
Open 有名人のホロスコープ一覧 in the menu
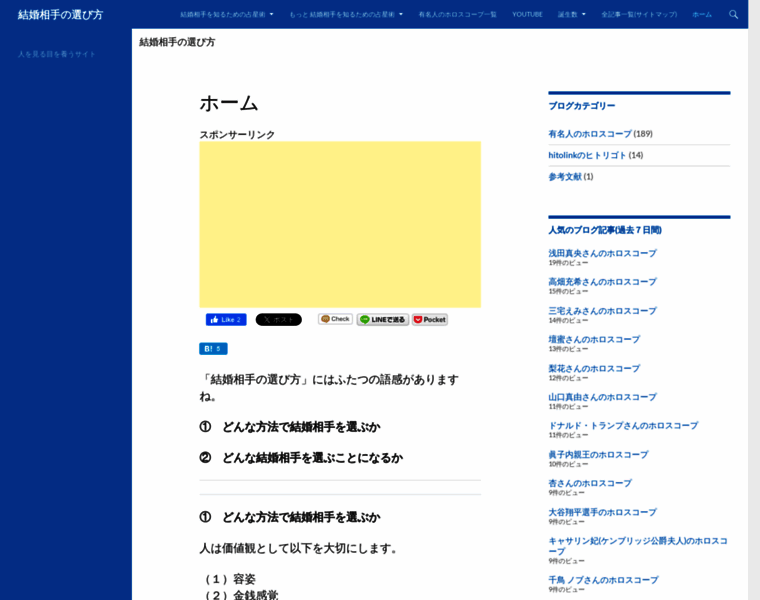pos(458,15)
